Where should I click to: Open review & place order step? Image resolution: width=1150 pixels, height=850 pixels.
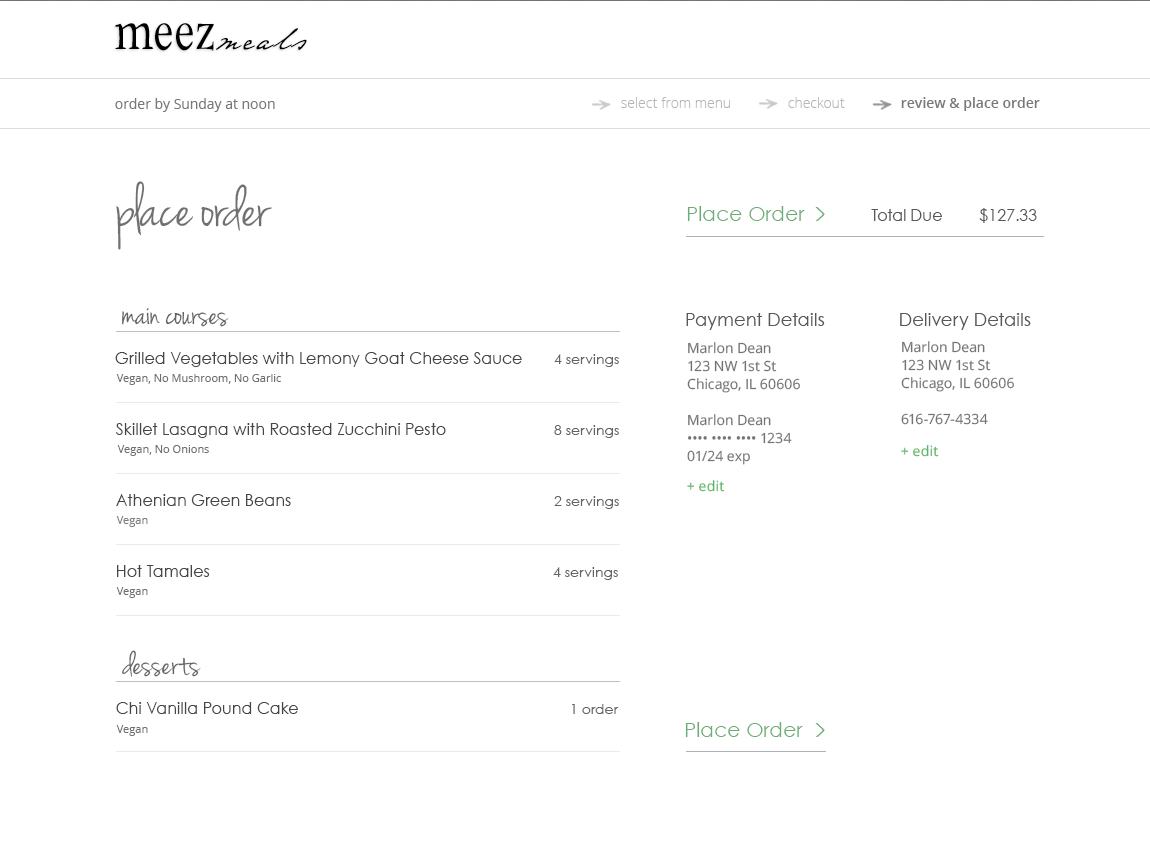click(x=970, y=103)
